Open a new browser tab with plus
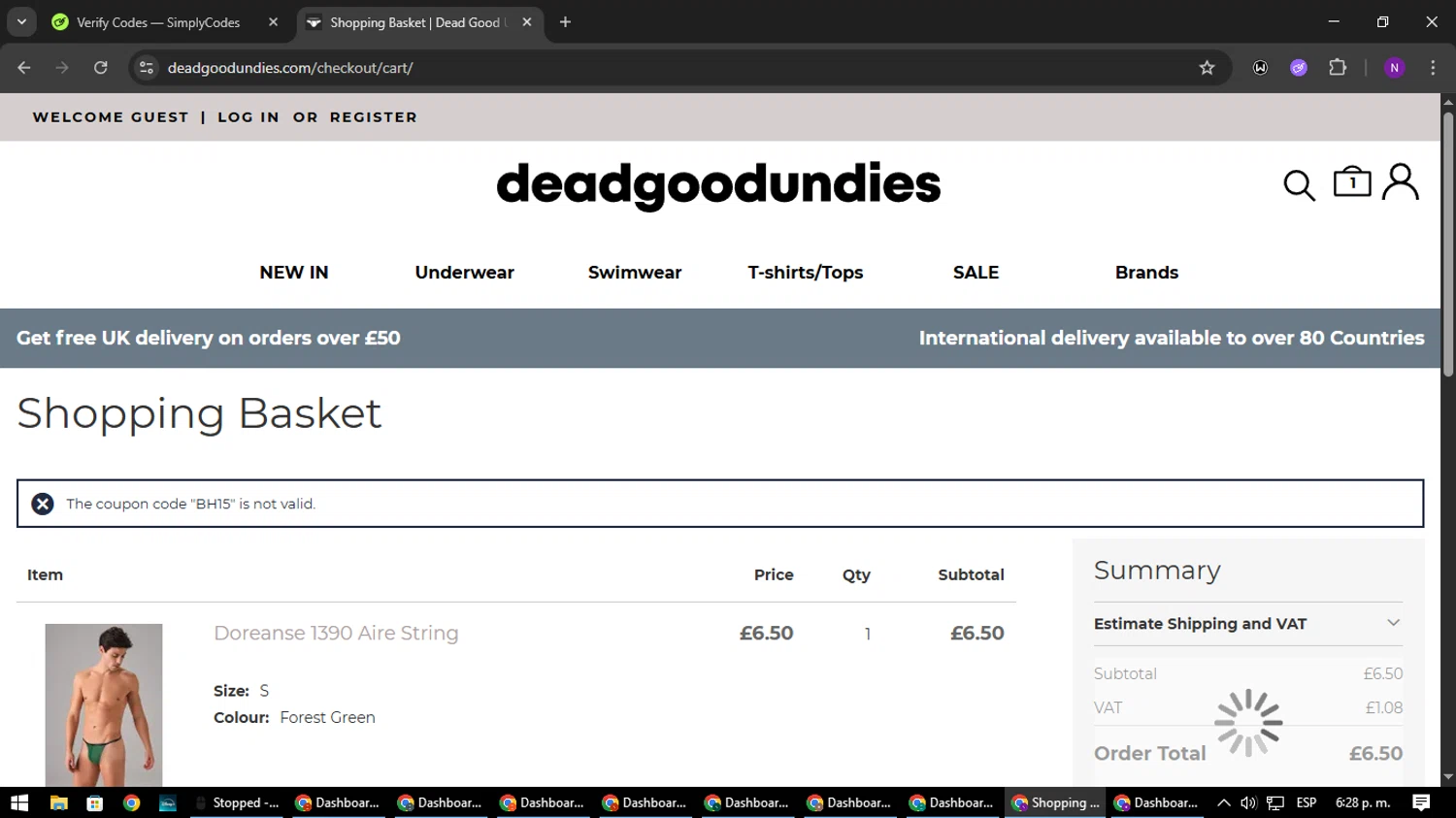Viewport: 1456px width, 818px height. click(x=565, y=22)
